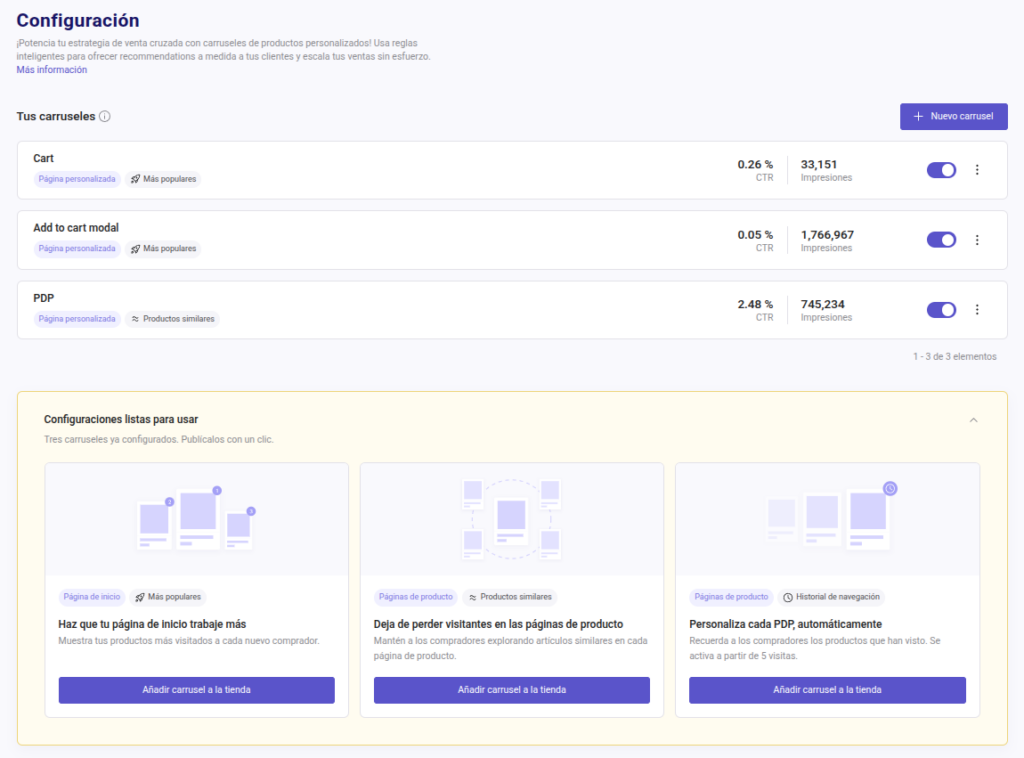Click the browsing history illustration thumbnail
This screenshot has height=758, width=1024.
(x=827, y=520)
